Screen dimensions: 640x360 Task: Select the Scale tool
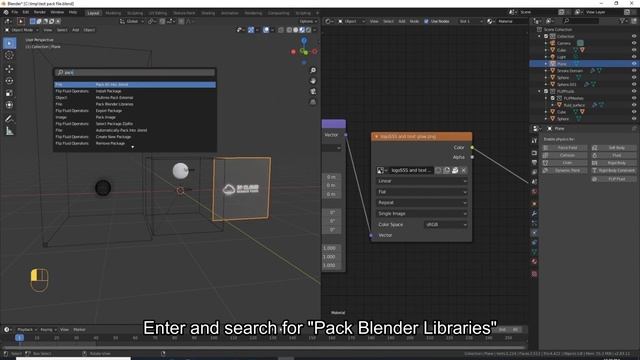(9, 93)
